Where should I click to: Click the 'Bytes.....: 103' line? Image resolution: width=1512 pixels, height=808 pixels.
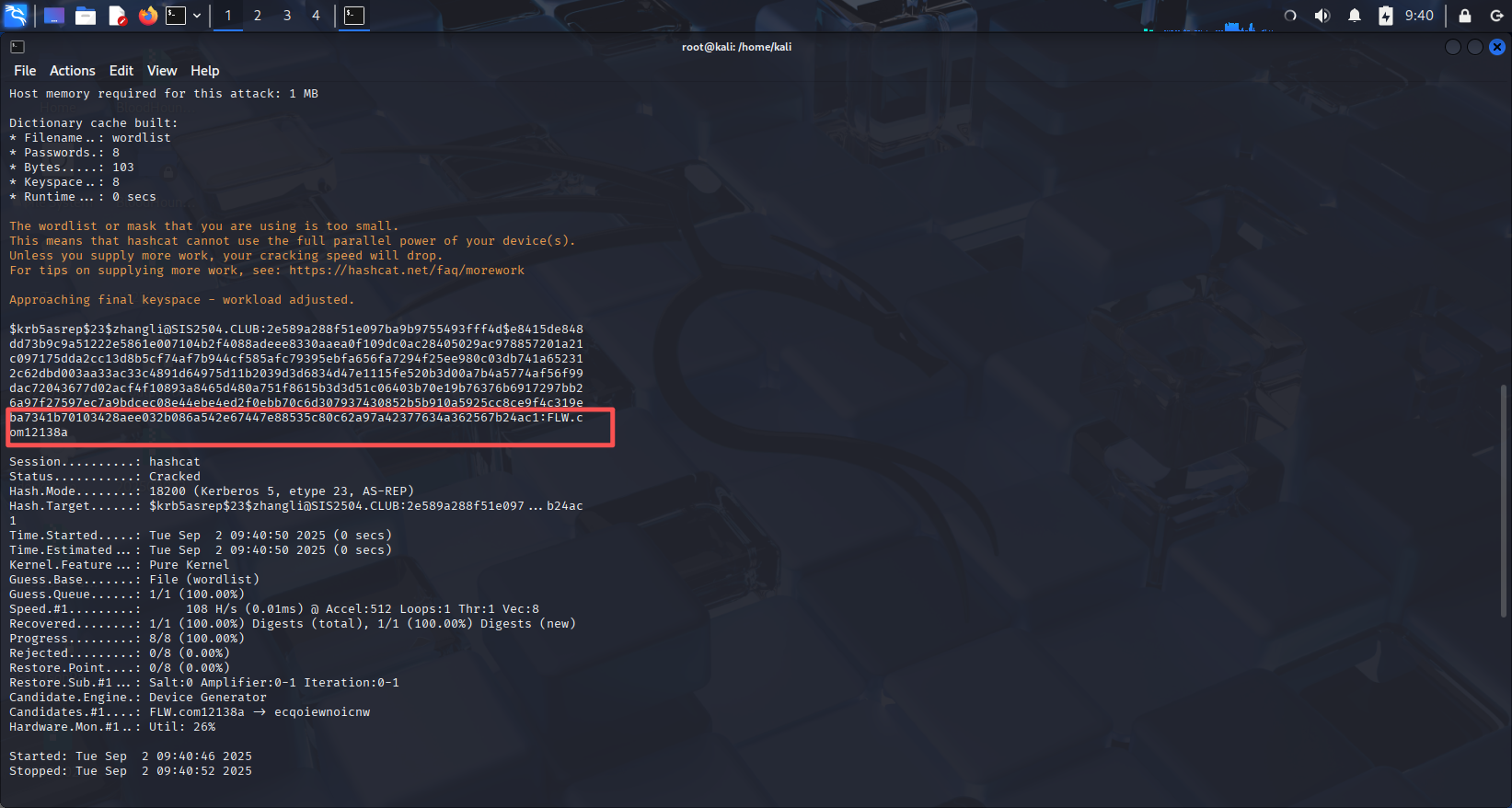(72, 167)
